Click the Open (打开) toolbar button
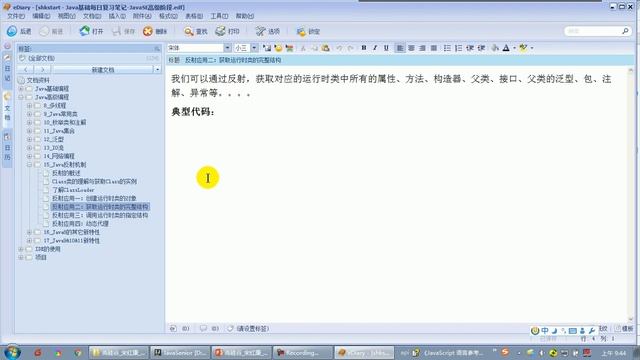The width and height of the screenshot is (640, 360). [91, 31]
